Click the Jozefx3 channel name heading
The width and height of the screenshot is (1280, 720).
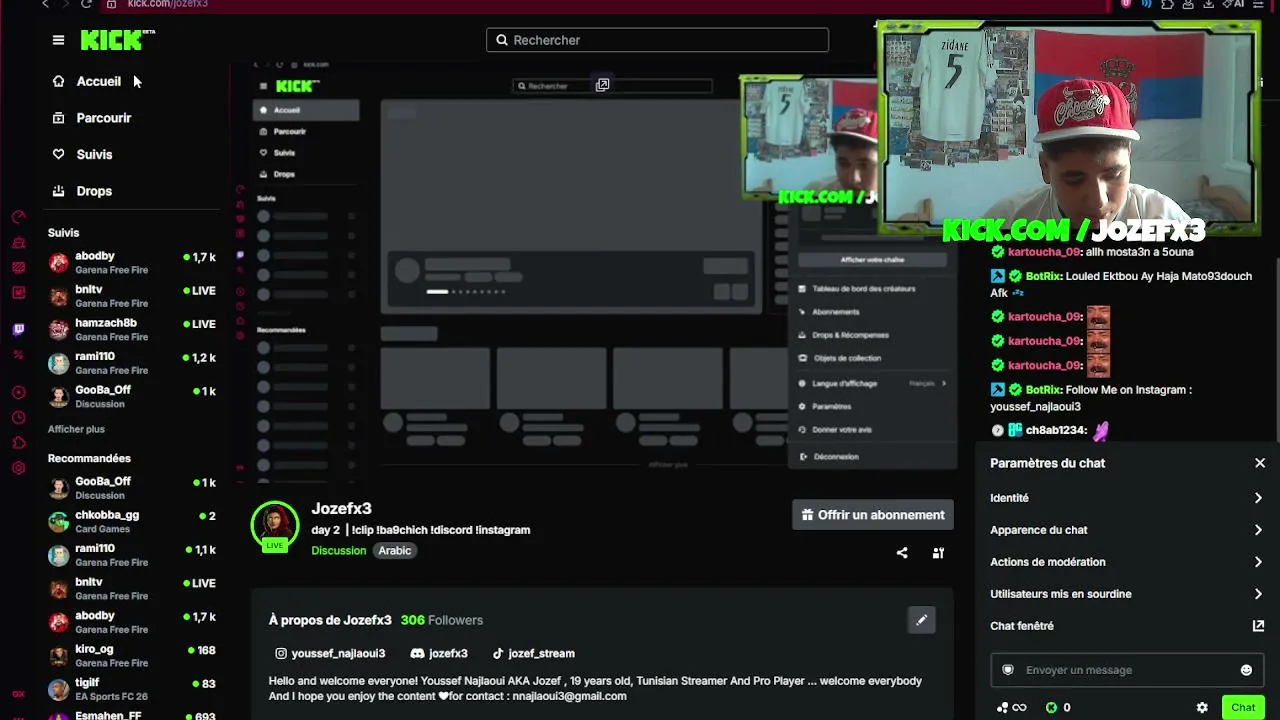pyautogui.click(x=341, y=509)
